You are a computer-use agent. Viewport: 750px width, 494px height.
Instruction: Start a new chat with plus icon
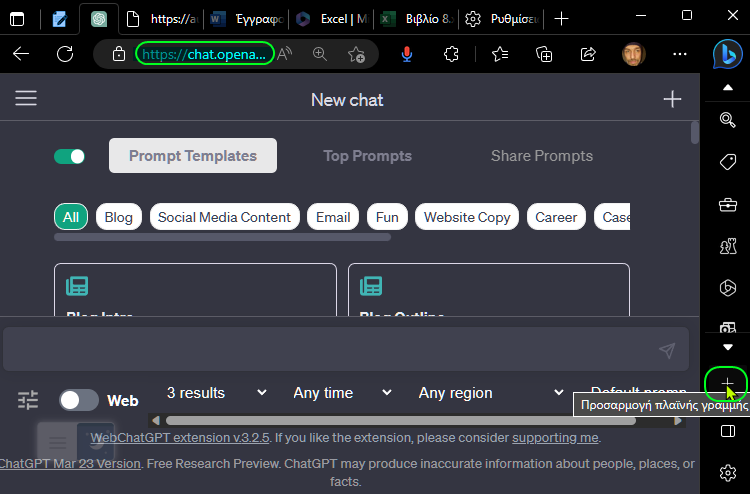coord(672,99)
